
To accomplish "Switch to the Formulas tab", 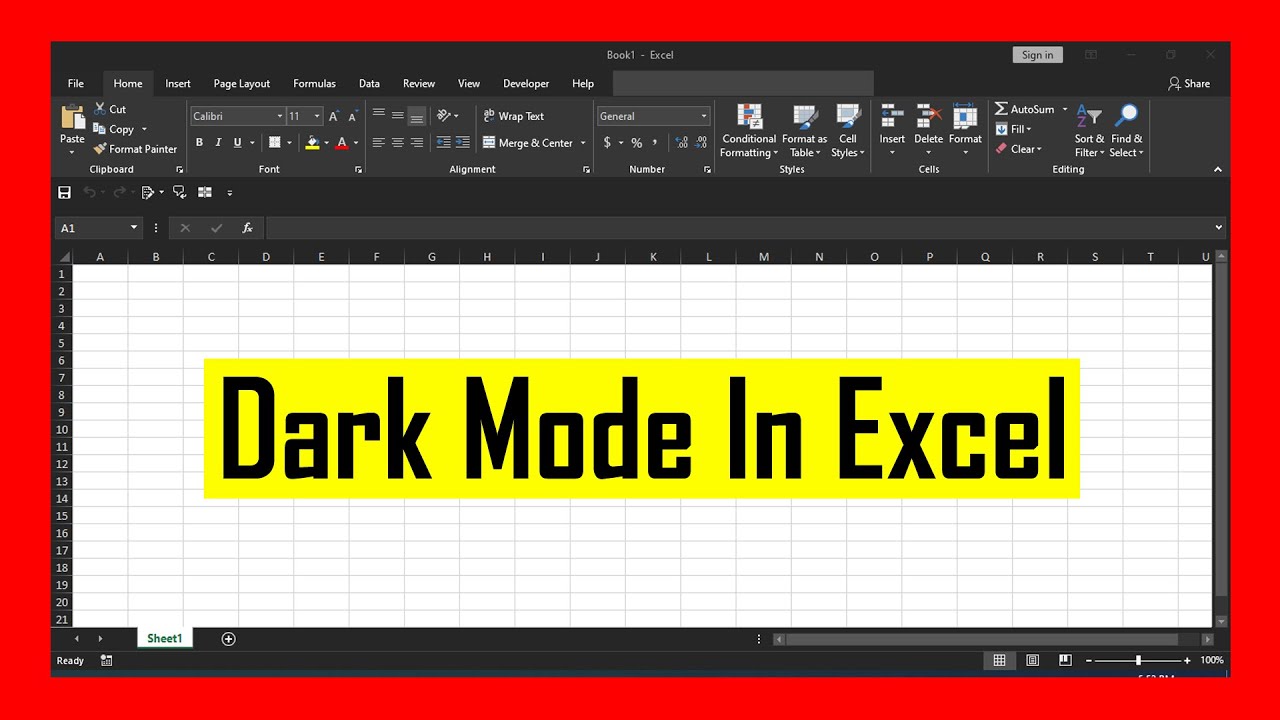I will (x=314, y=84).
